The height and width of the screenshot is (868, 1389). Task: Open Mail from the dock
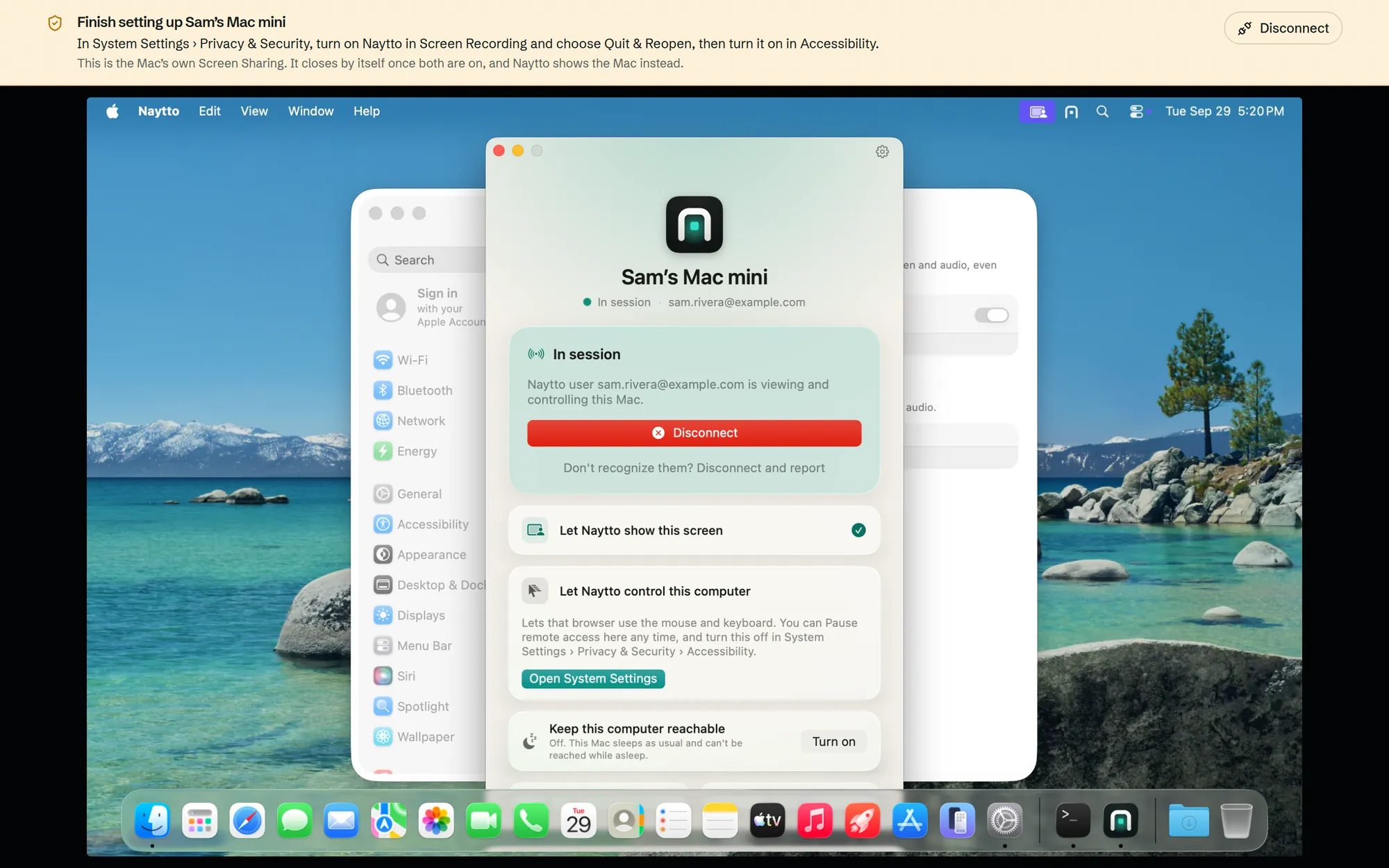(342, 821)
